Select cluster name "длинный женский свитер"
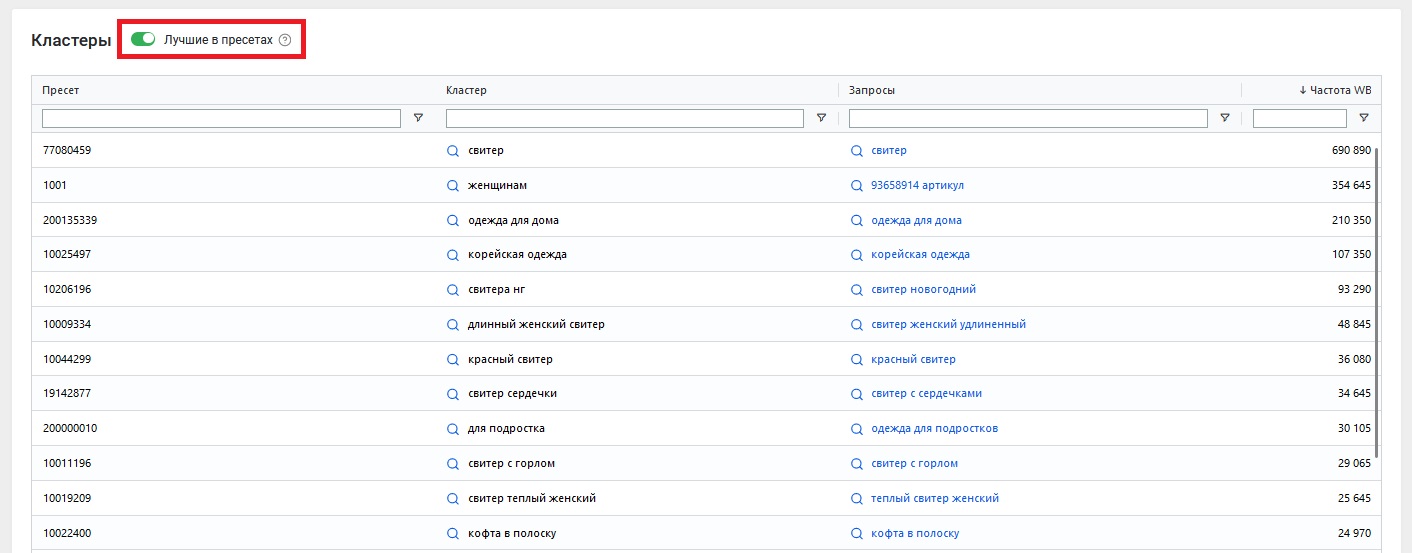This screenshot has height=553, width=1412. (536, 325)
